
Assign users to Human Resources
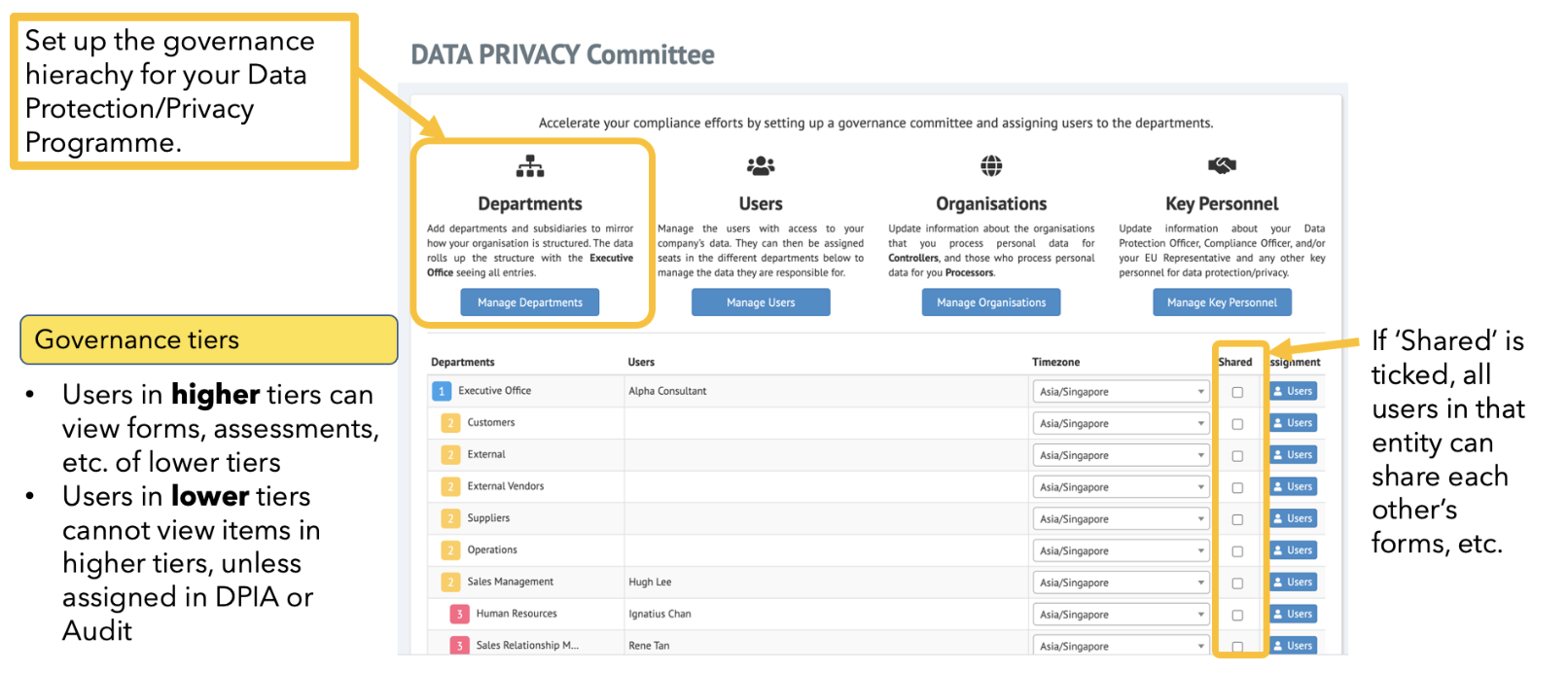[1294, 614]
